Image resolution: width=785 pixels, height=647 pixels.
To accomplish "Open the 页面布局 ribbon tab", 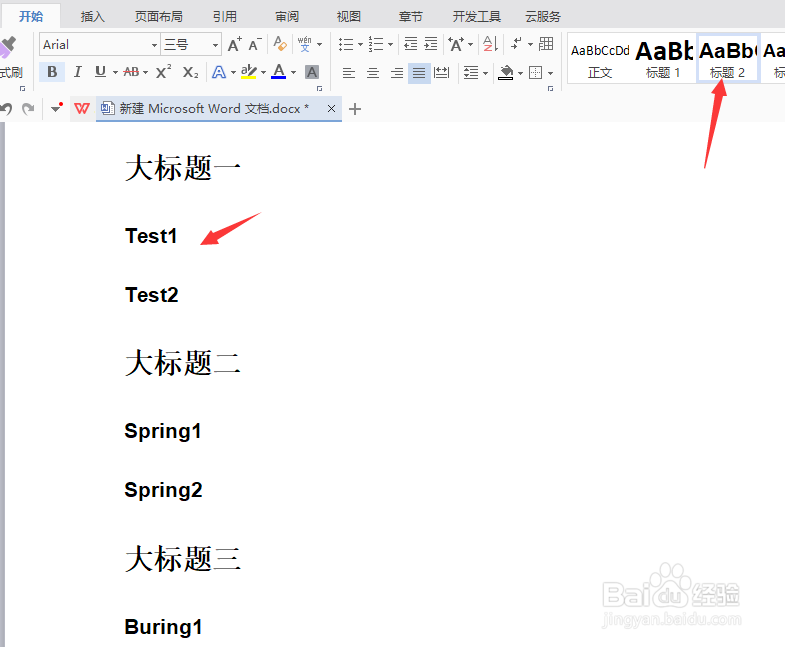I will 159,17.
